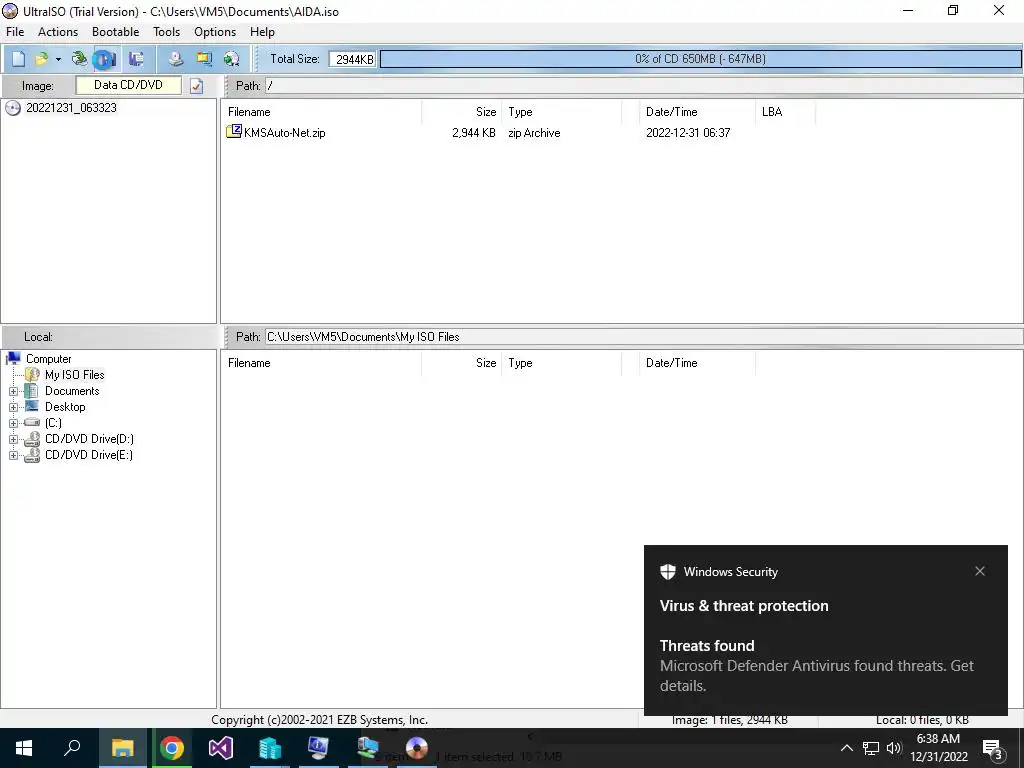Open the Help menu
1024x768 pixels.
(262, 32)
